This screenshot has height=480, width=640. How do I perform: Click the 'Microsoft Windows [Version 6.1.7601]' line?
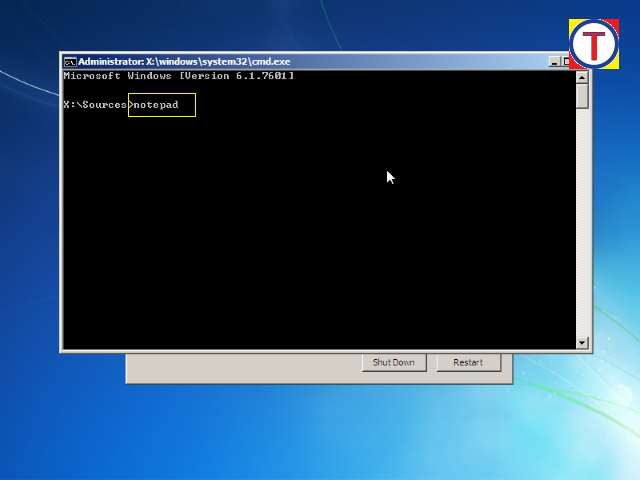tap(179, 76)
